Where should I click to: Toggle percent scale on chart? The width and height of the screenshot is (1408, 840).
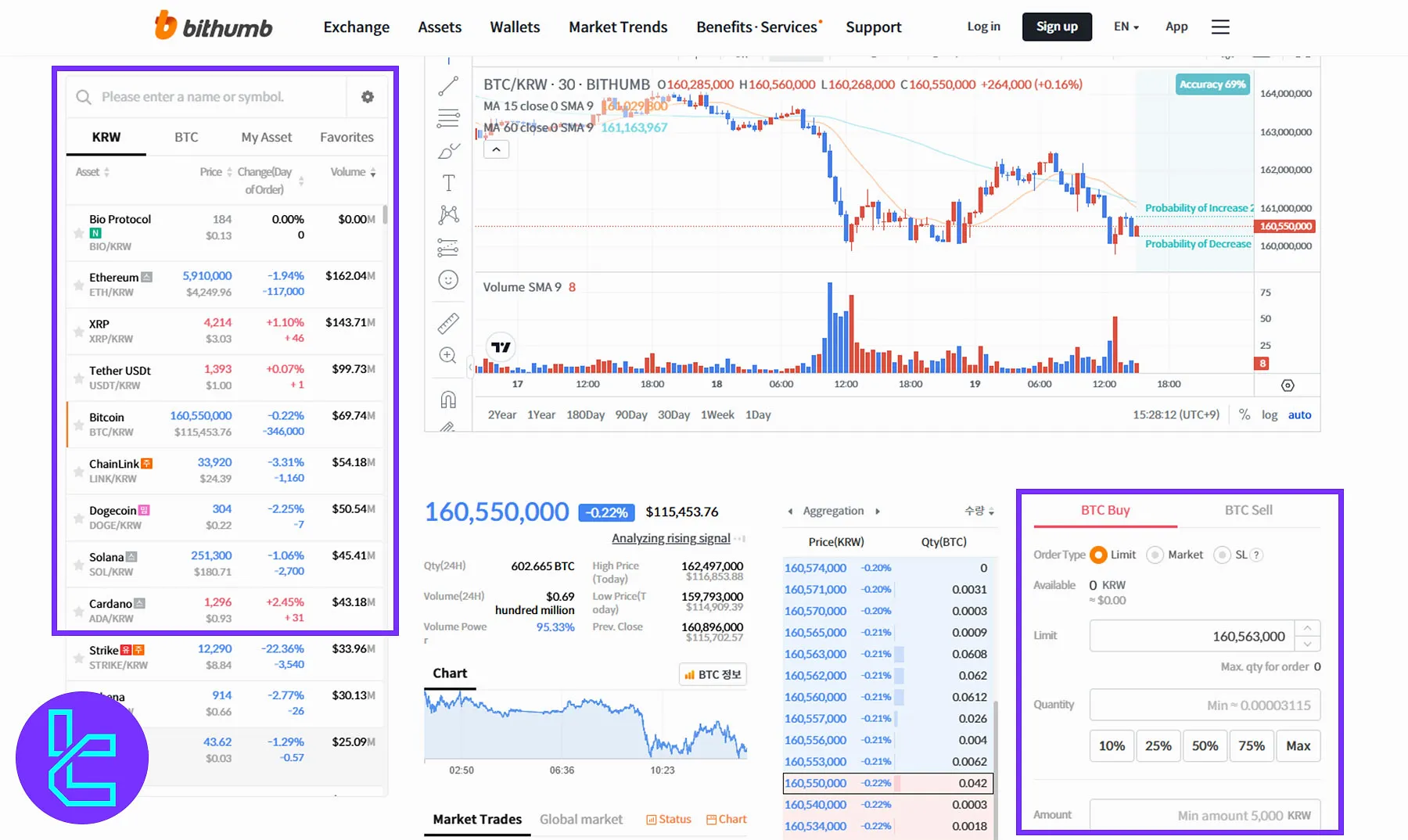(x=1245, y=415)
